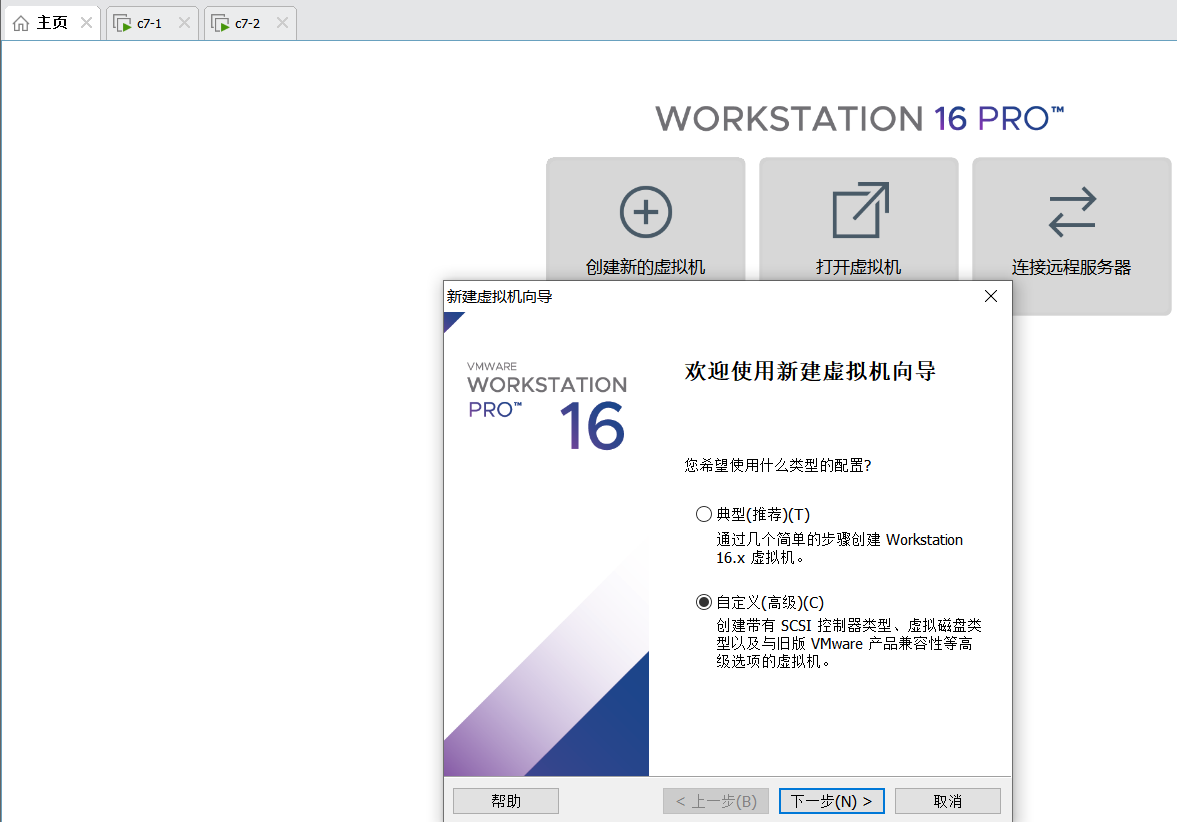Click the 典型 option description text
1177x822 pixels.
click(839, 549)
